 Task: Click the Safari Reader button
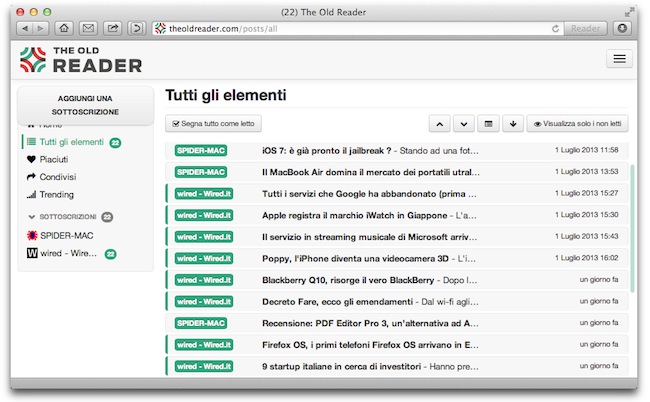tap(585, 29)
